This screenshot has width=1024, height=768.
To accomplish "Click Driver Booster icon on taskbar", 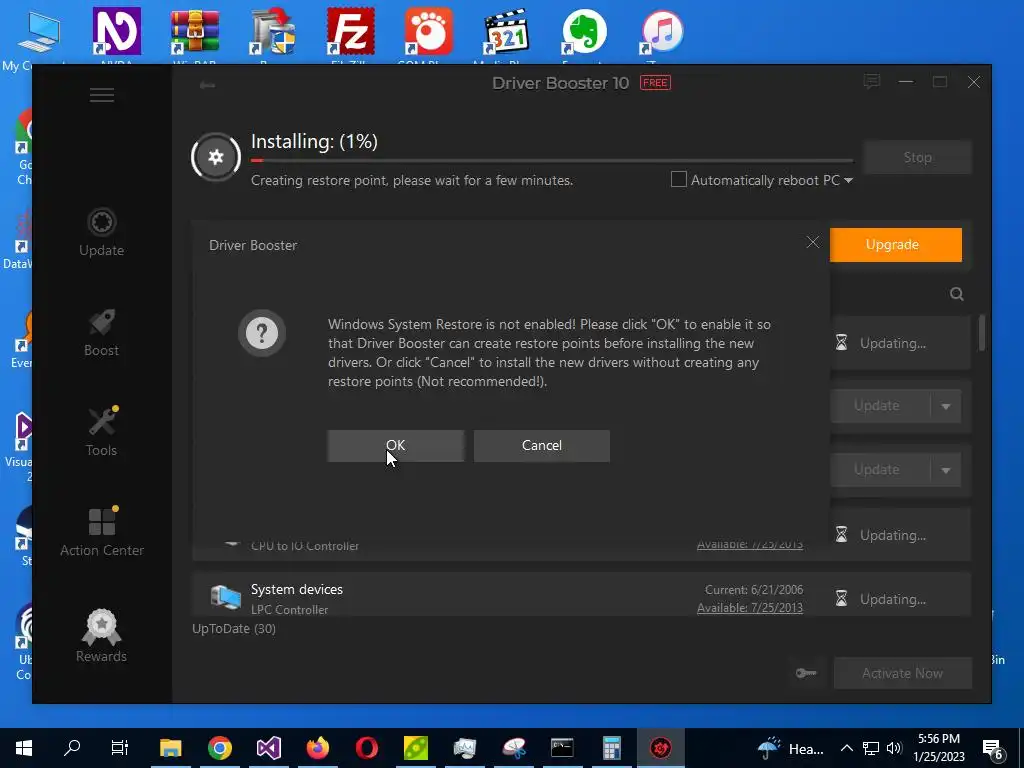I will [660, 748].
